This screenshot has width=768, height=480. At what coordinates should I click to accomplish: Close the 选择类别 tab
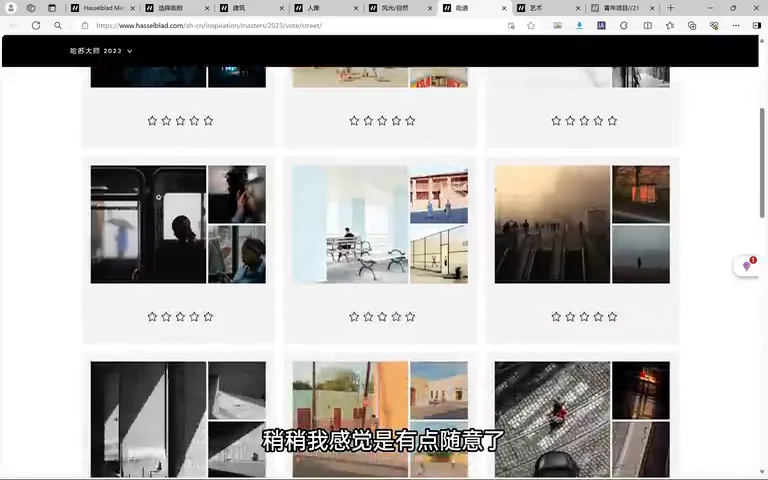(x=207, y=8)
